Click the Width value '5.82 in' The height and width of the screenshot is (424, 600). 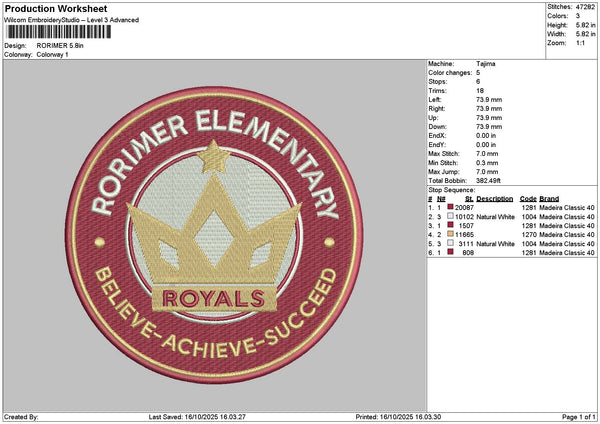click(585, 34)
